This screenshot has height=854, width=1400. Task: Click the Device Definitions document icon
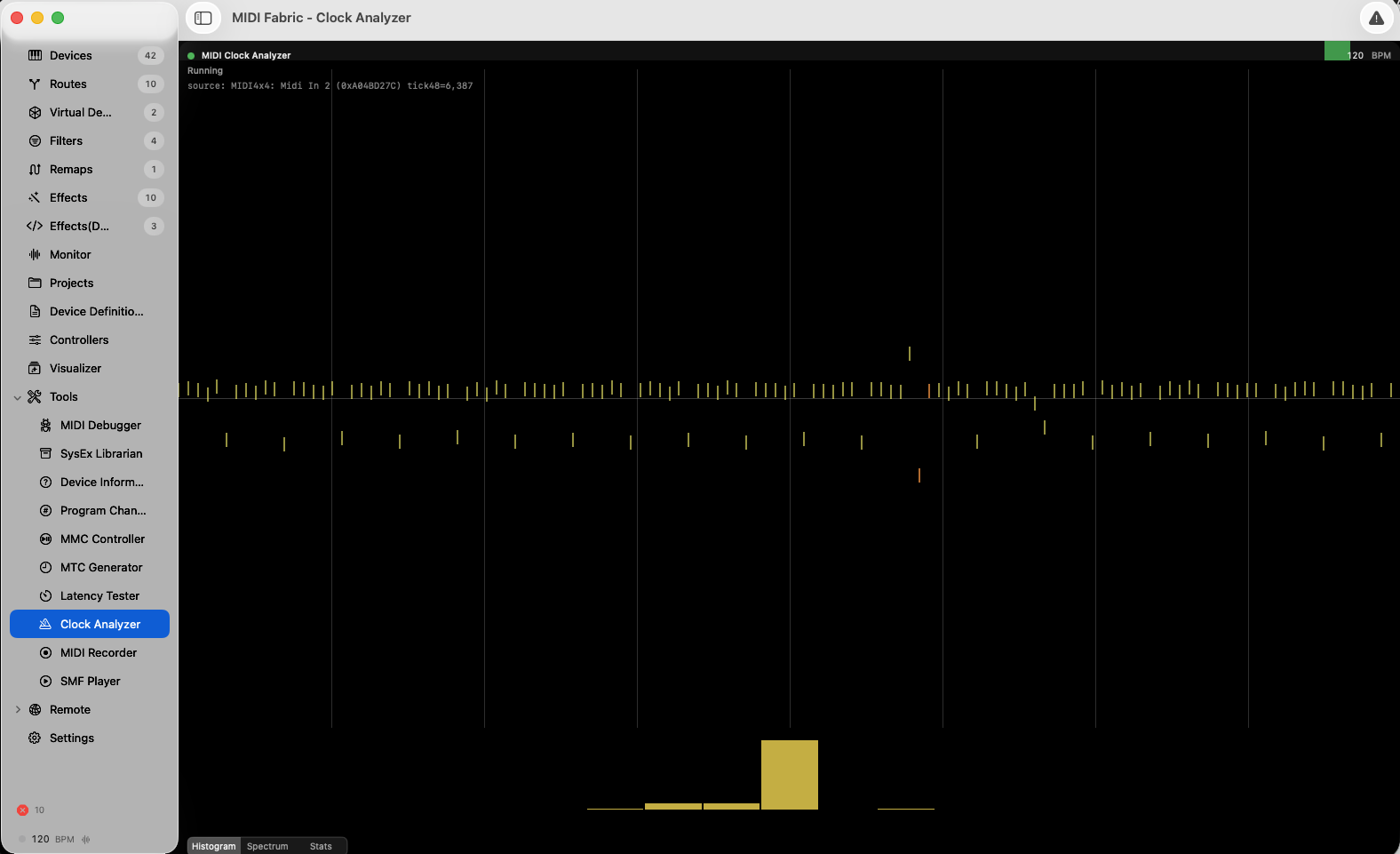[x=35, y=311]
